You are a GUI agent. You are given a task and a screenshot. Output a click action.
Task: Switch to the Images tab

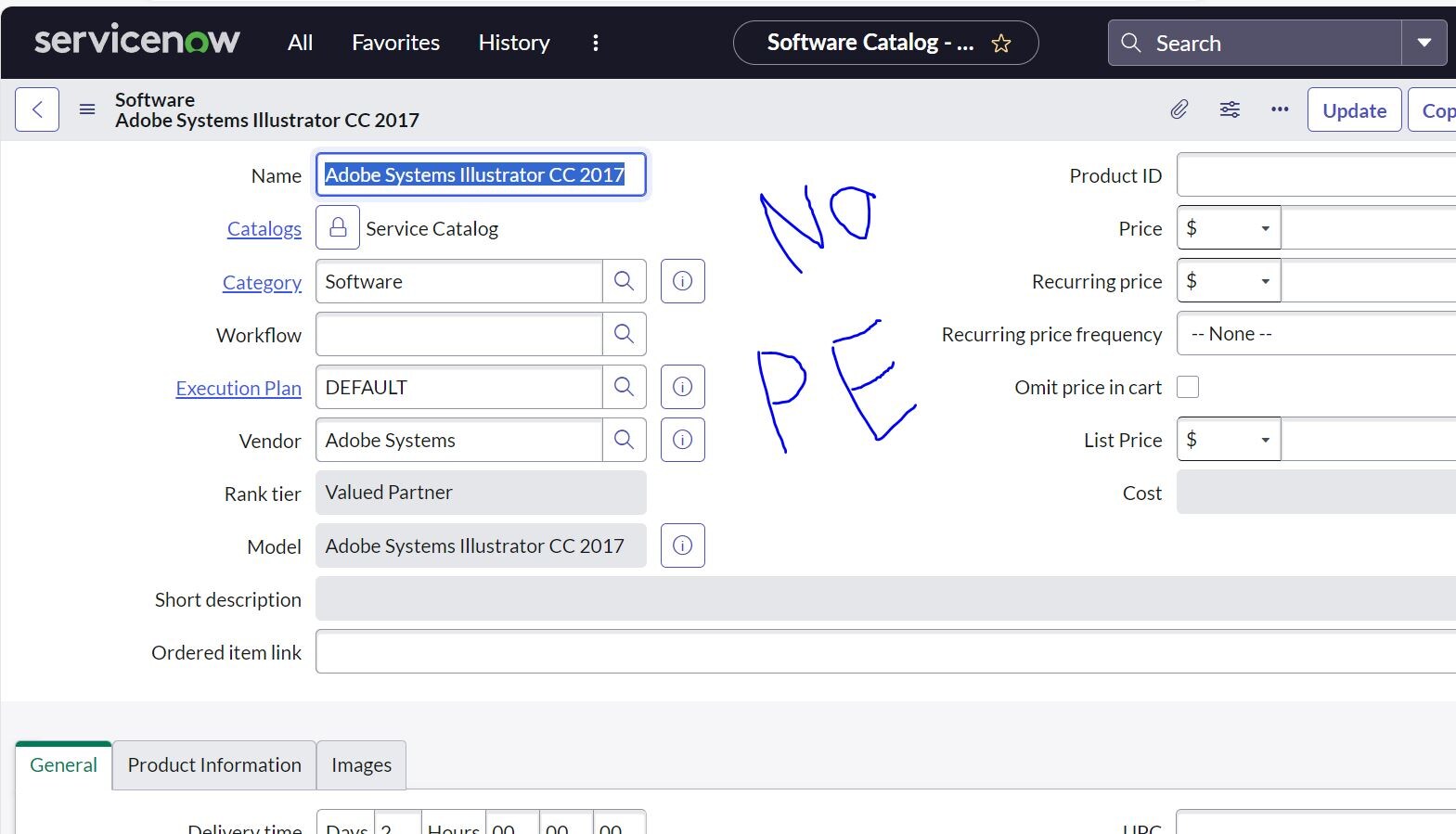tap(361, 765)
